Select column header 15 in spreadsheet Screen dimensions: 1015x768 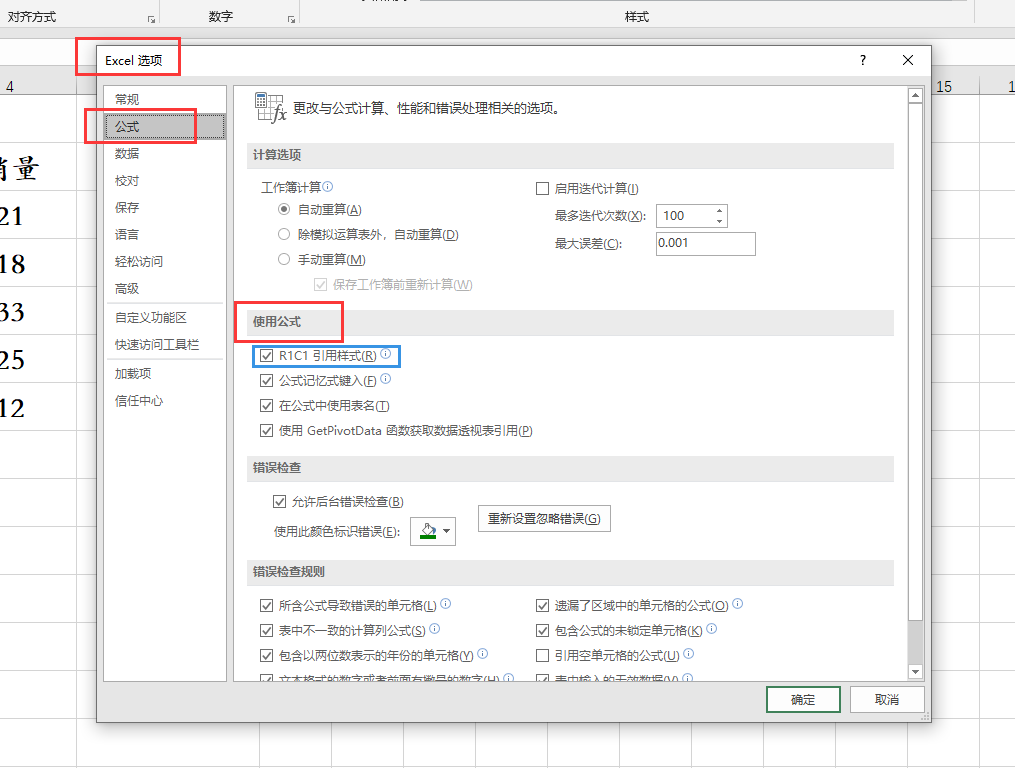944,86
